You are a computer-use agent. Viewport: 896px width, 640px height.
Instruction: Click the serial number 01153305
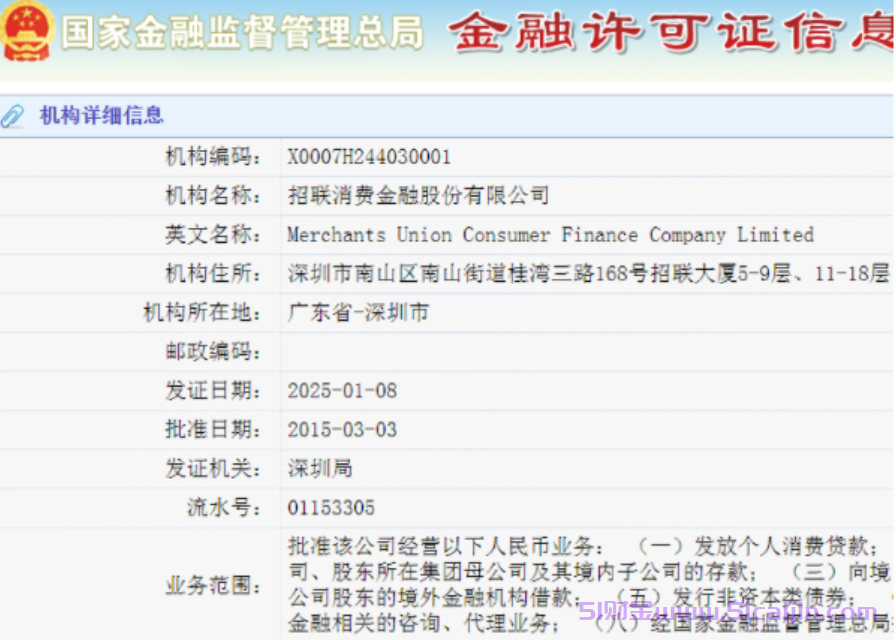tap(331, 508)
